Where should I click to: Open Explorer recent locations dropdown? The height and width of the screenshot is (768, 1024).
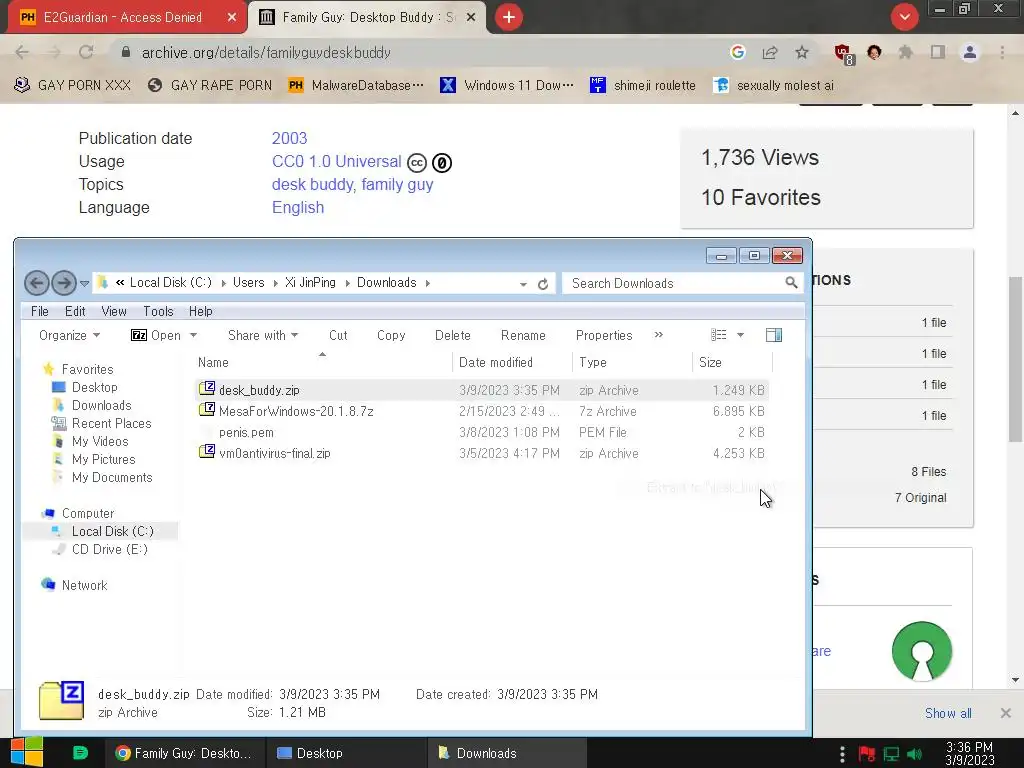[x=84, y=283]
